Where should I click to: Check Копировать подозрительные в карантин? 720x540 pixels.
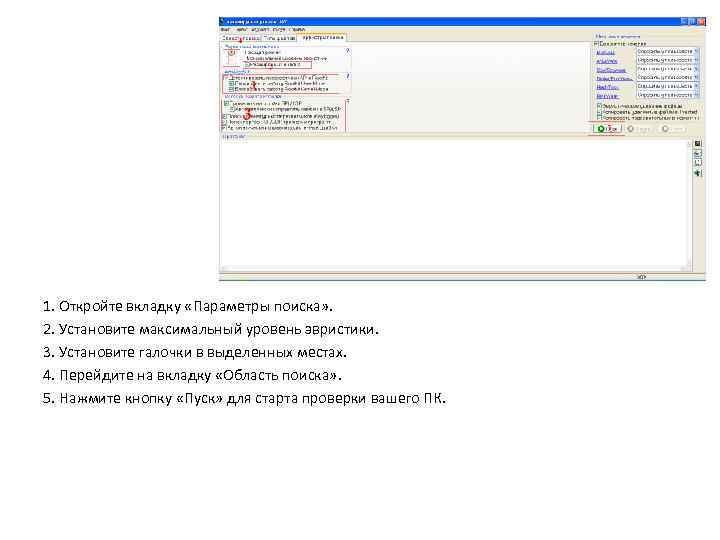coord(599,118)
